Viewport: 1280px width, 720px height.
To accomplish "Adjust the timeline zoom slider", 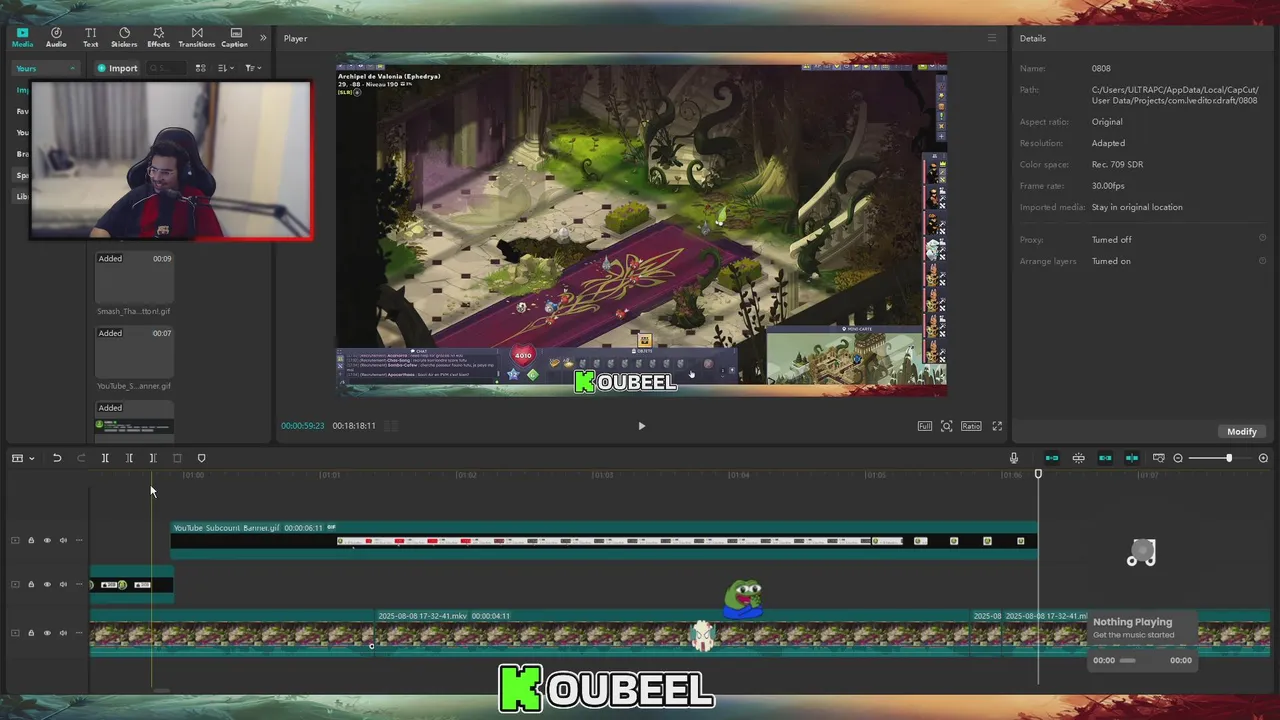I will tap(1220, 458).
